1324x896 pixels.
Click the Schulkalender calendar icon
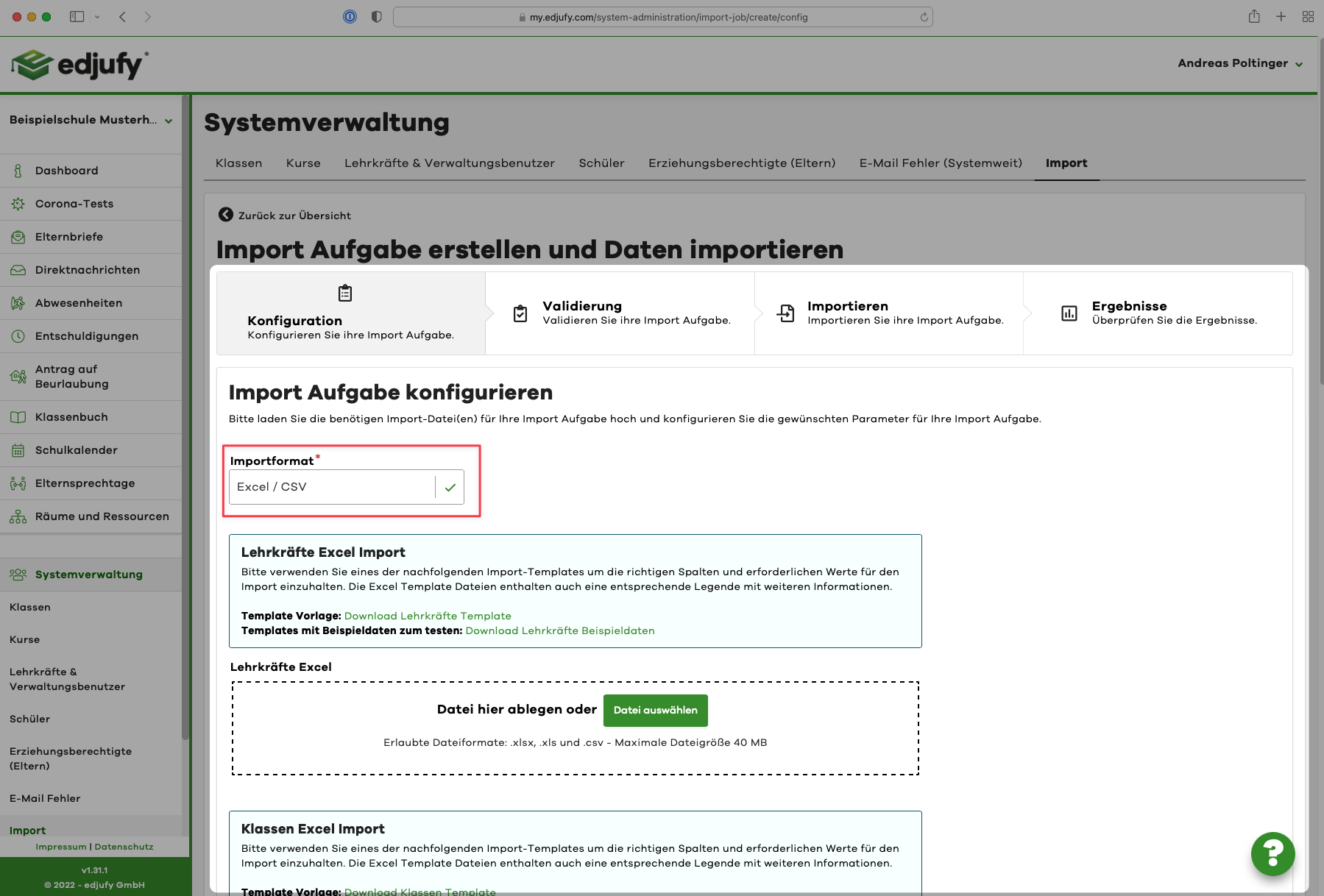[18, 450]
